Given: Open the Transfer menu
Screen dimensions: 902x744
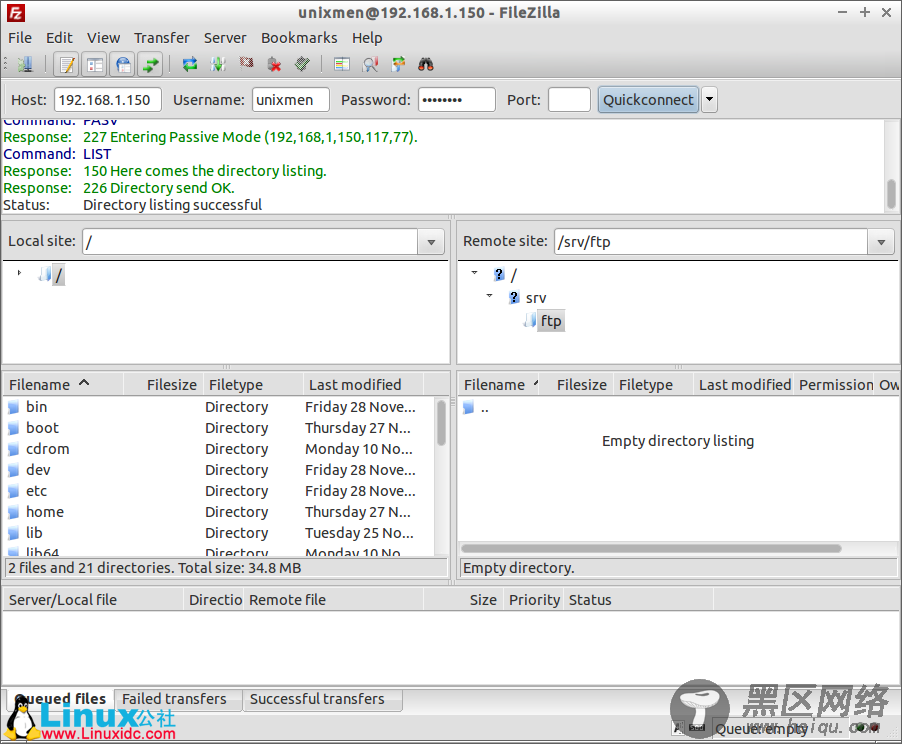Looking at the screenshot, I should coord(162,38).
